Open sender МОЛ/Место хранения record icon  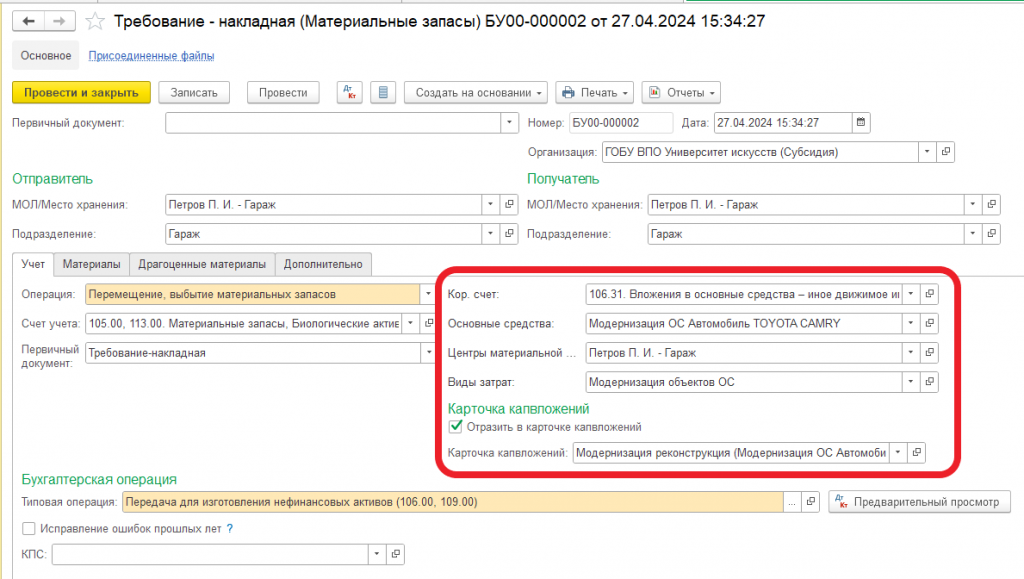click(x=509, y=204)
